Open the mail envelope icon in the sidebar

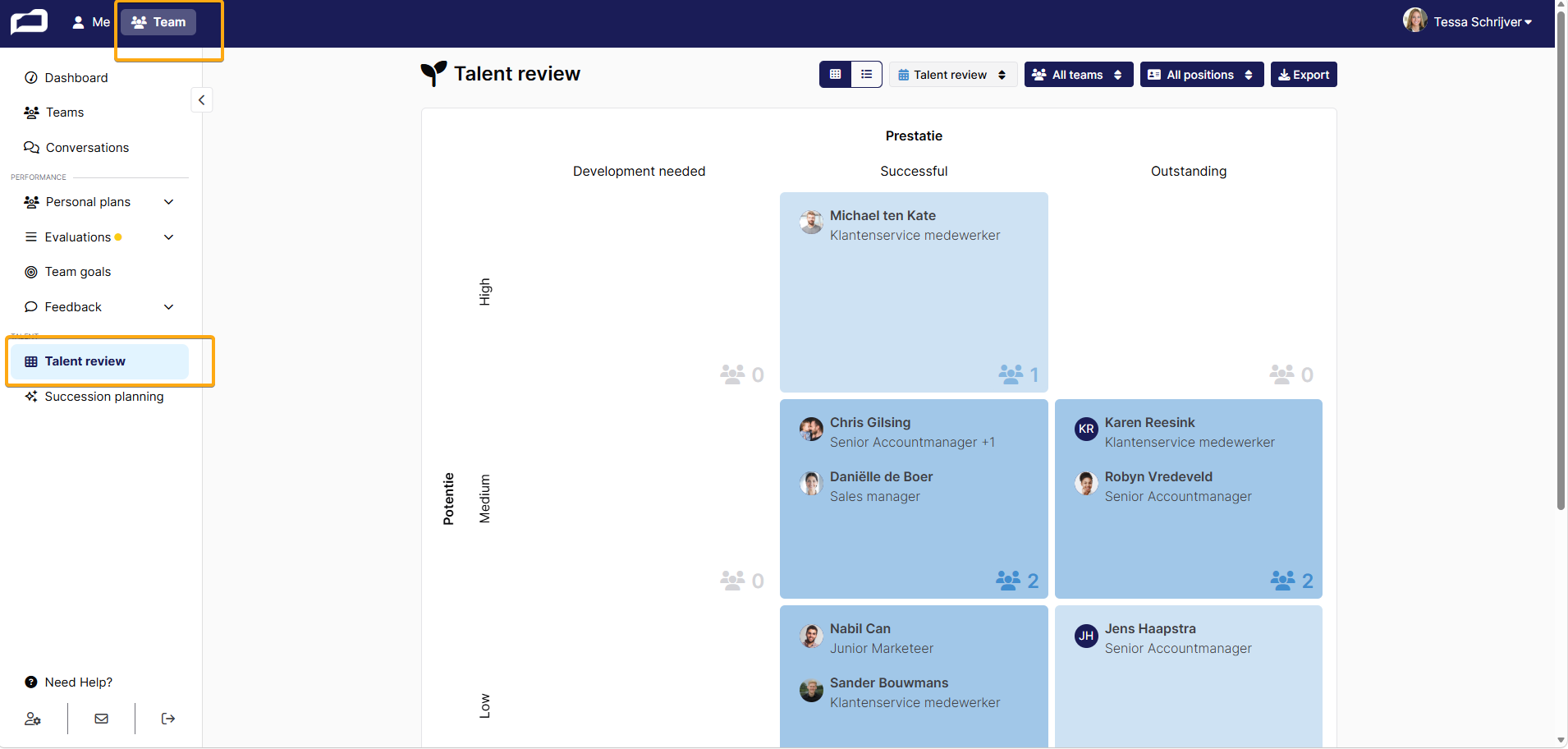point(101,719)
